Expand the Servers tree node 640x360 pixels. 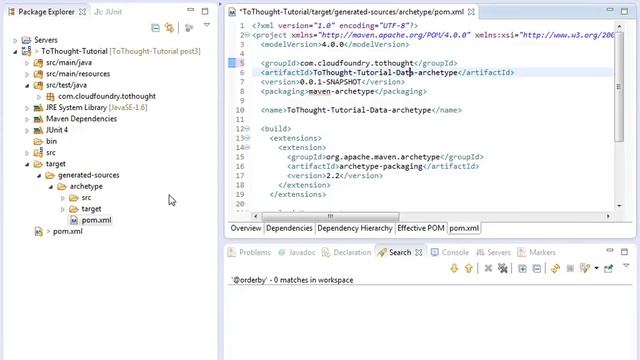(15, 40)
